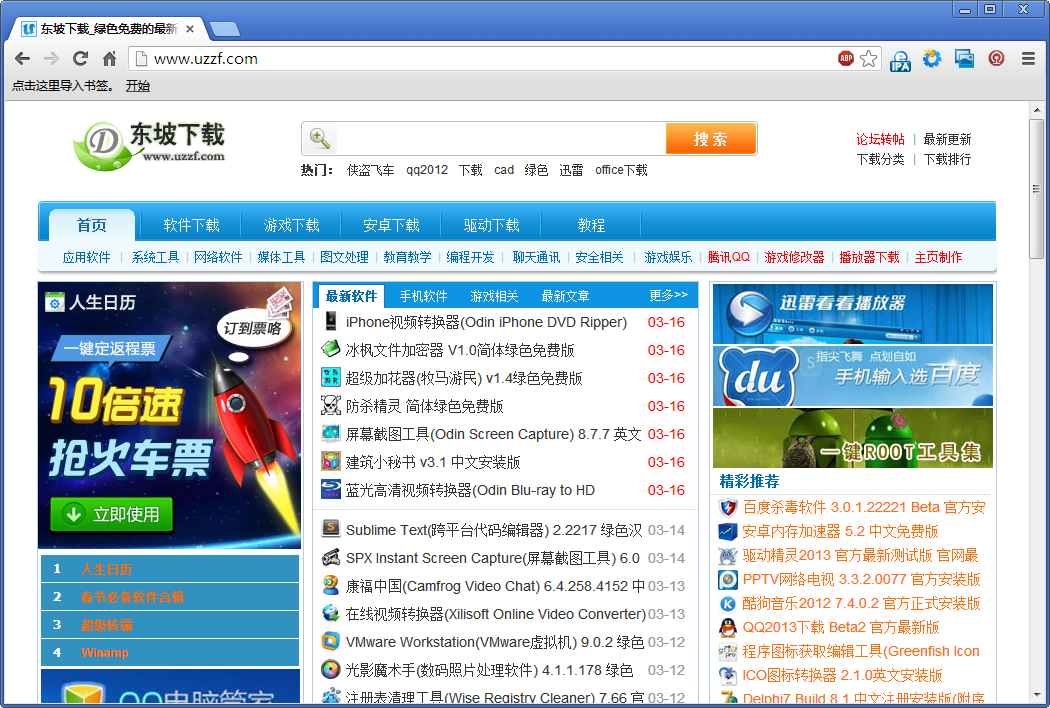This screenshot has height=708, width=1050.
Task: Open the 游戏下载 navigation tab
Action: [291, 225]
